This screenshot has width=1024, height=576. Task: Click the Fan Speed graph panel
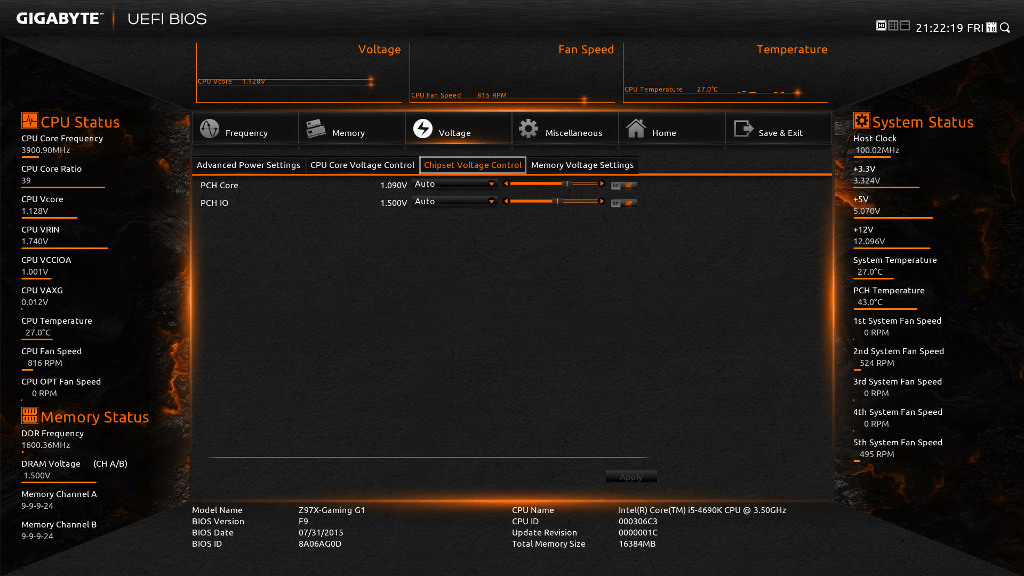pyautogui.click(x=512, y=73)
